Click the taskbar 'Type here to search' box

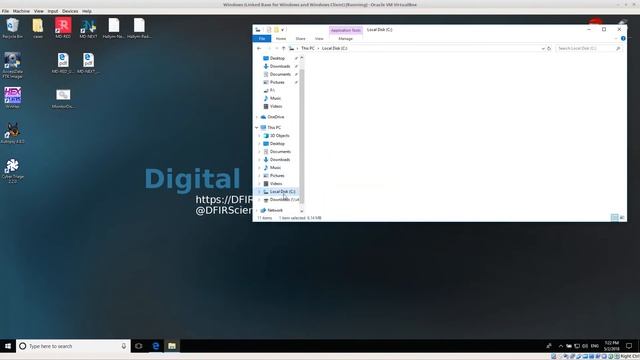click(73, 346)
